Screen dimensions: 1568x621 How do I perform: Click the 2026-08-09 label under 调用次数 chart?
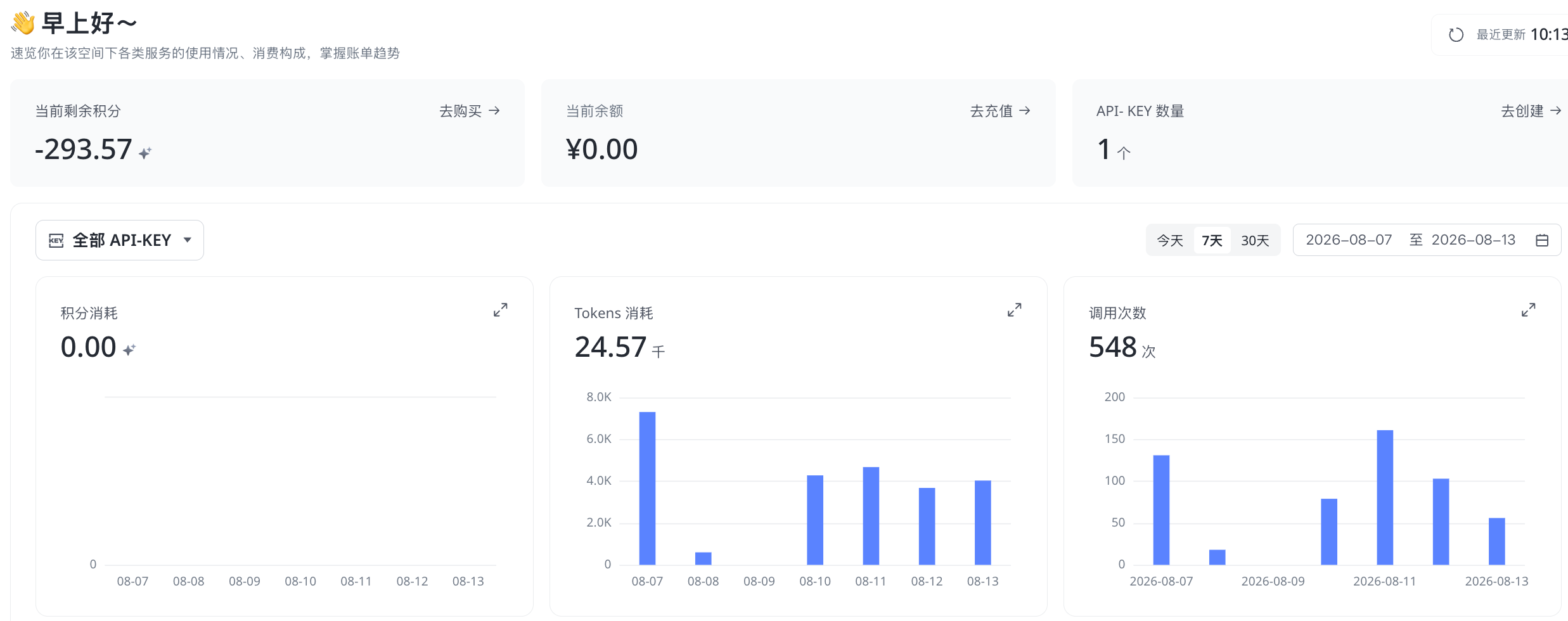click(x=1273, y=581)
